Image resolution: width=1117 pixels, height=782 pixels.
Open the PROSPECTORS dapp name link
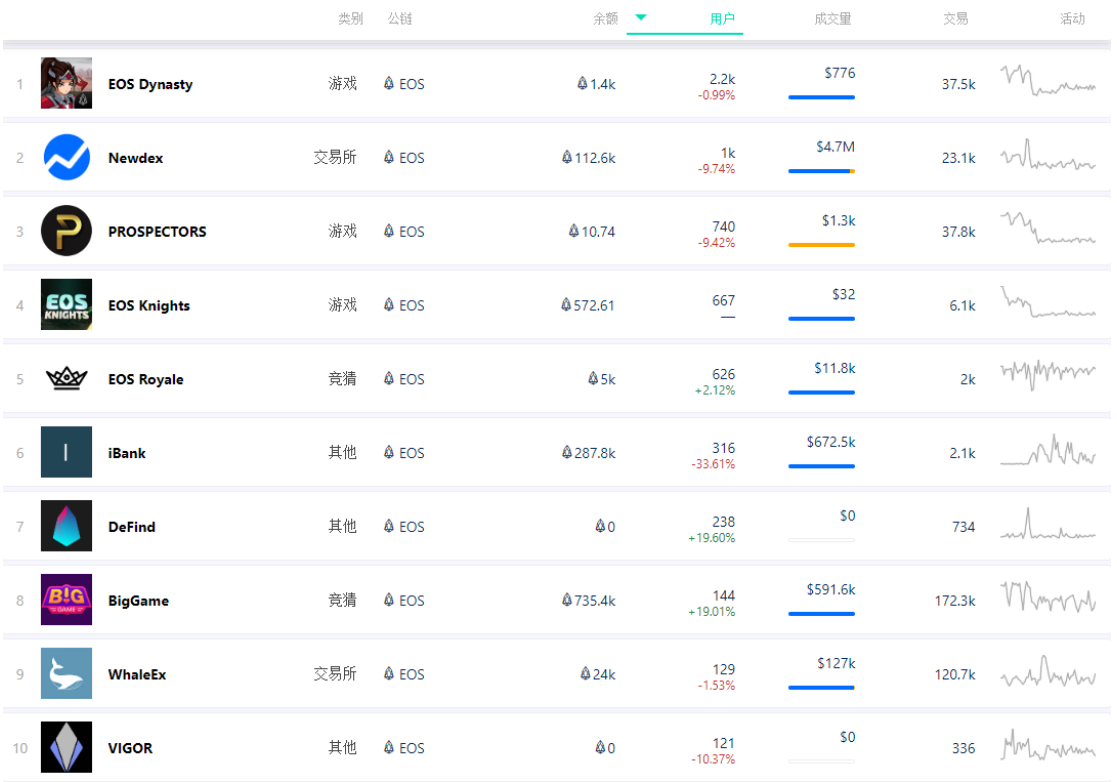(x=157, y=231)
